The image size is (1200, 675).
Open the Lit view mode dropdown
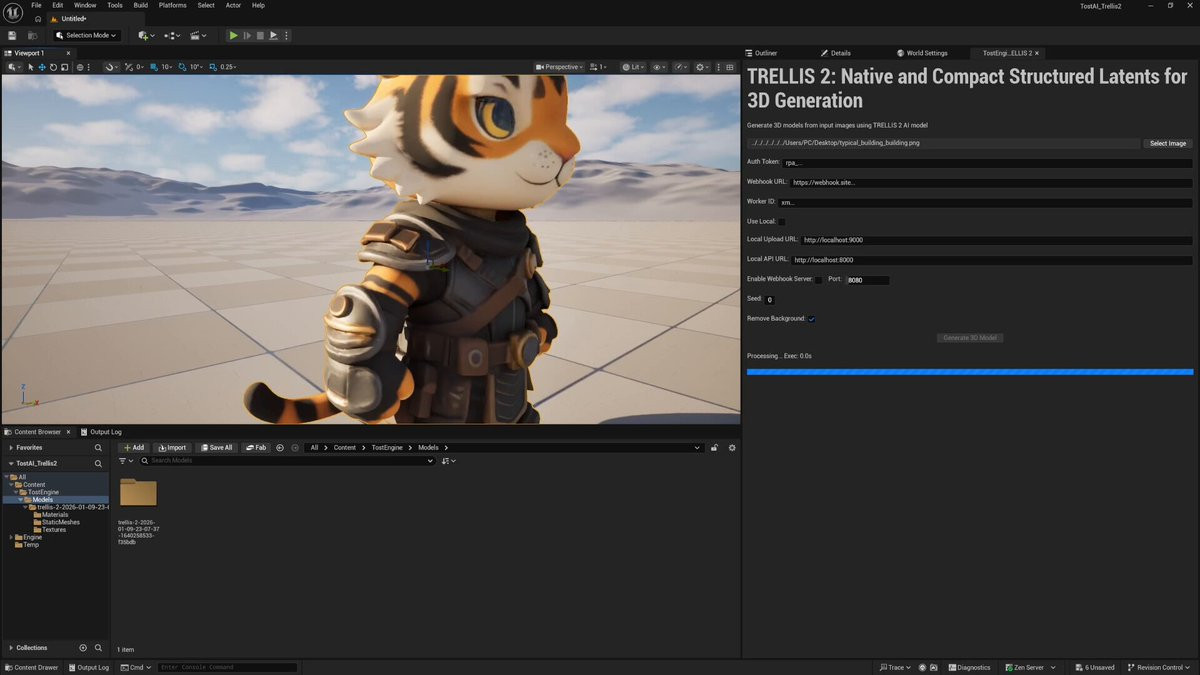point(633,67)
